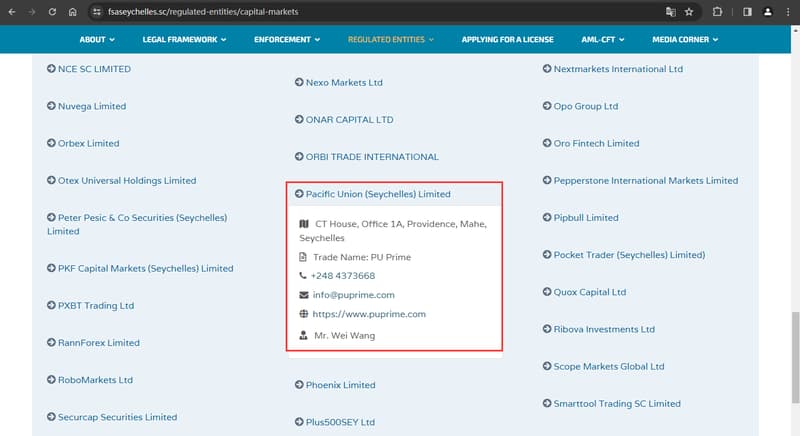
Task: Expand Pocket Trader (Seychelles) Limited entry
Action: pos(624,254)
